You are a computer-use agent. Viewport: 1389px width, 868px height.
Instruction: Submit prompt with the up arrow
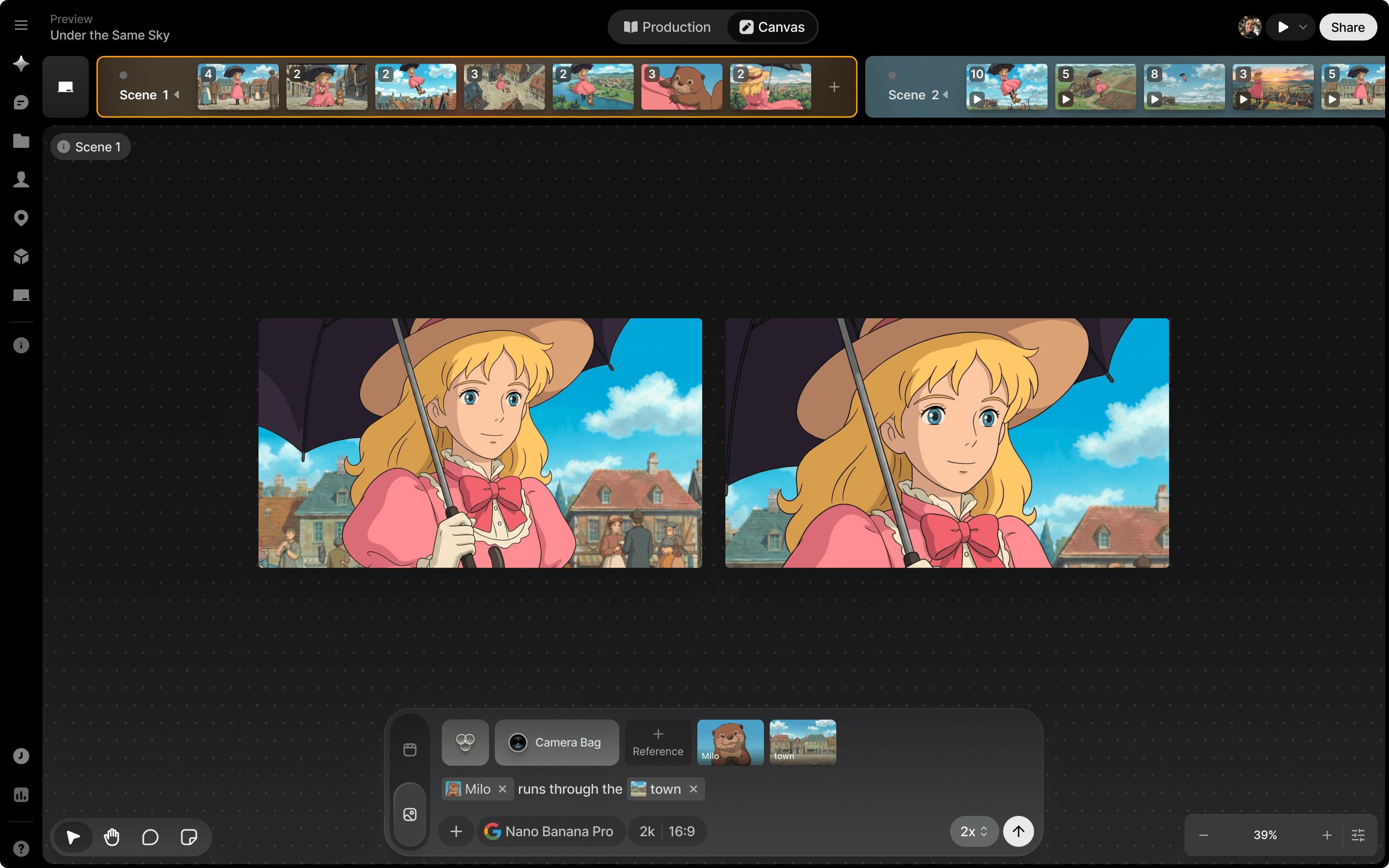[x=1018, y=831]
